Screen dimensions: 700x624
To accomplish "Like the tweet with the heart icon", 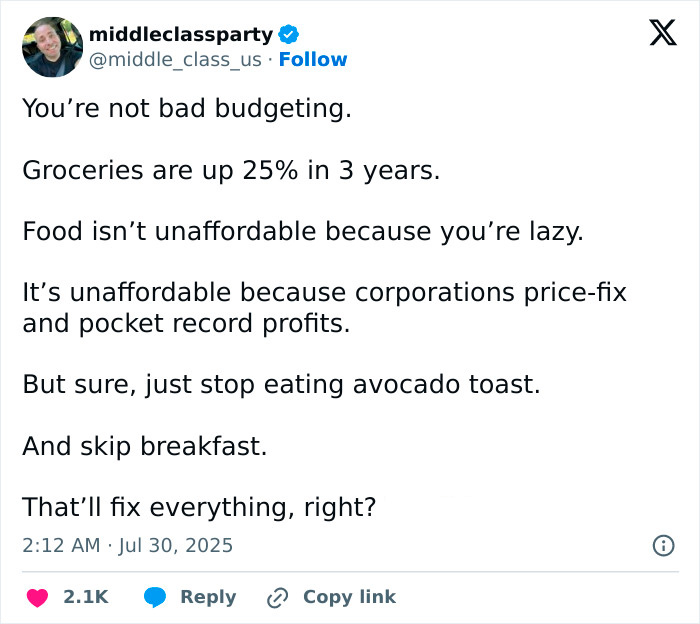I will (37, 597).
